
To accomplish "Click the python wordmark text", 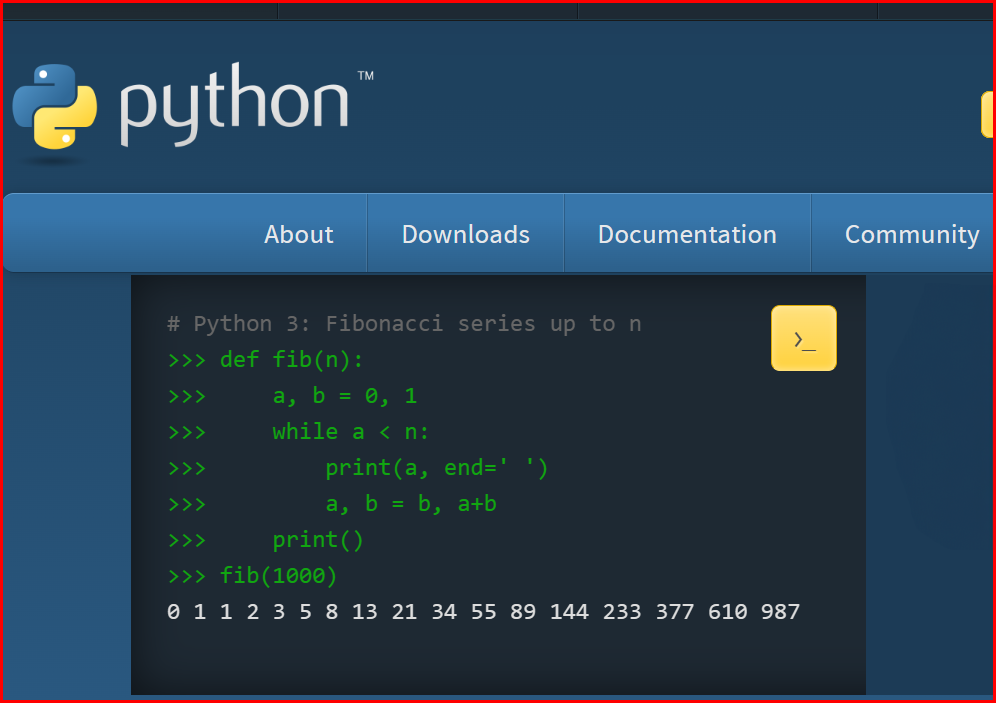I will [234, 105].
